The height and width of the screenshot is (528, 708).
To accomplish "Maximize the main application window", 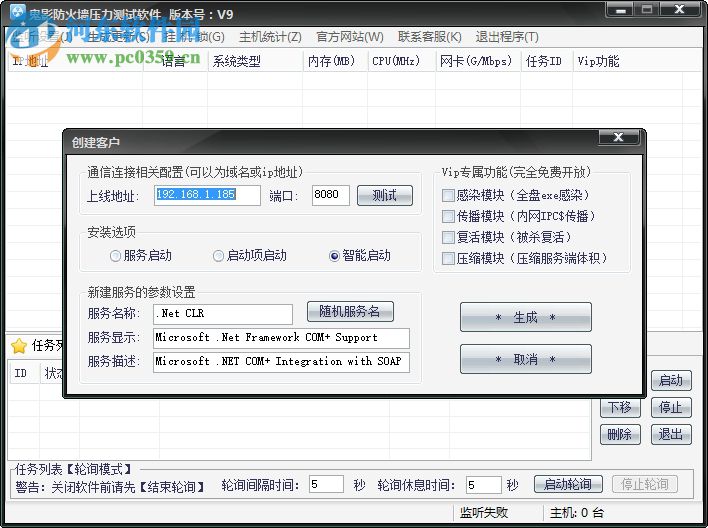I will [x=647, y=9].
